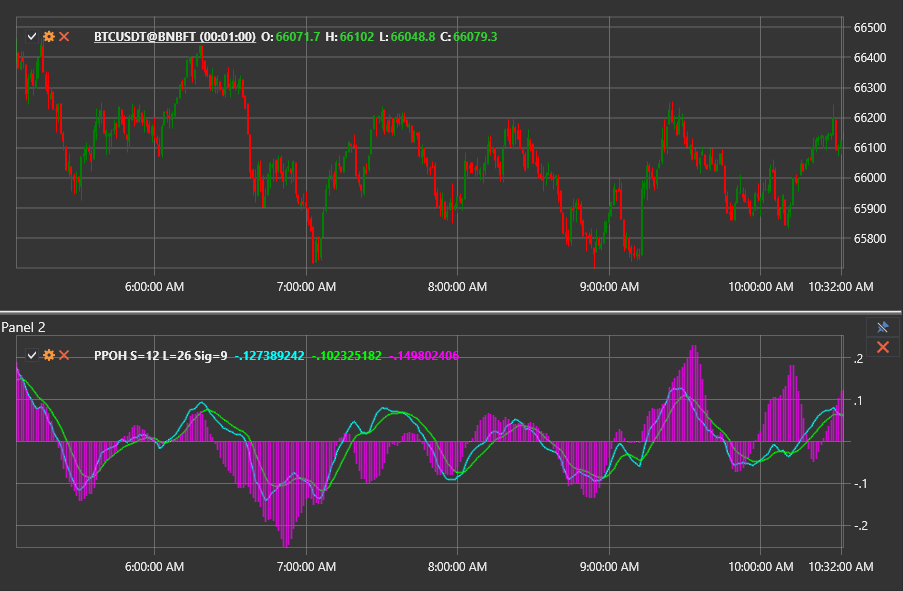
Task: Click 10:32:00 AM on the price chart axis
Action: click(x=841, y=286)
